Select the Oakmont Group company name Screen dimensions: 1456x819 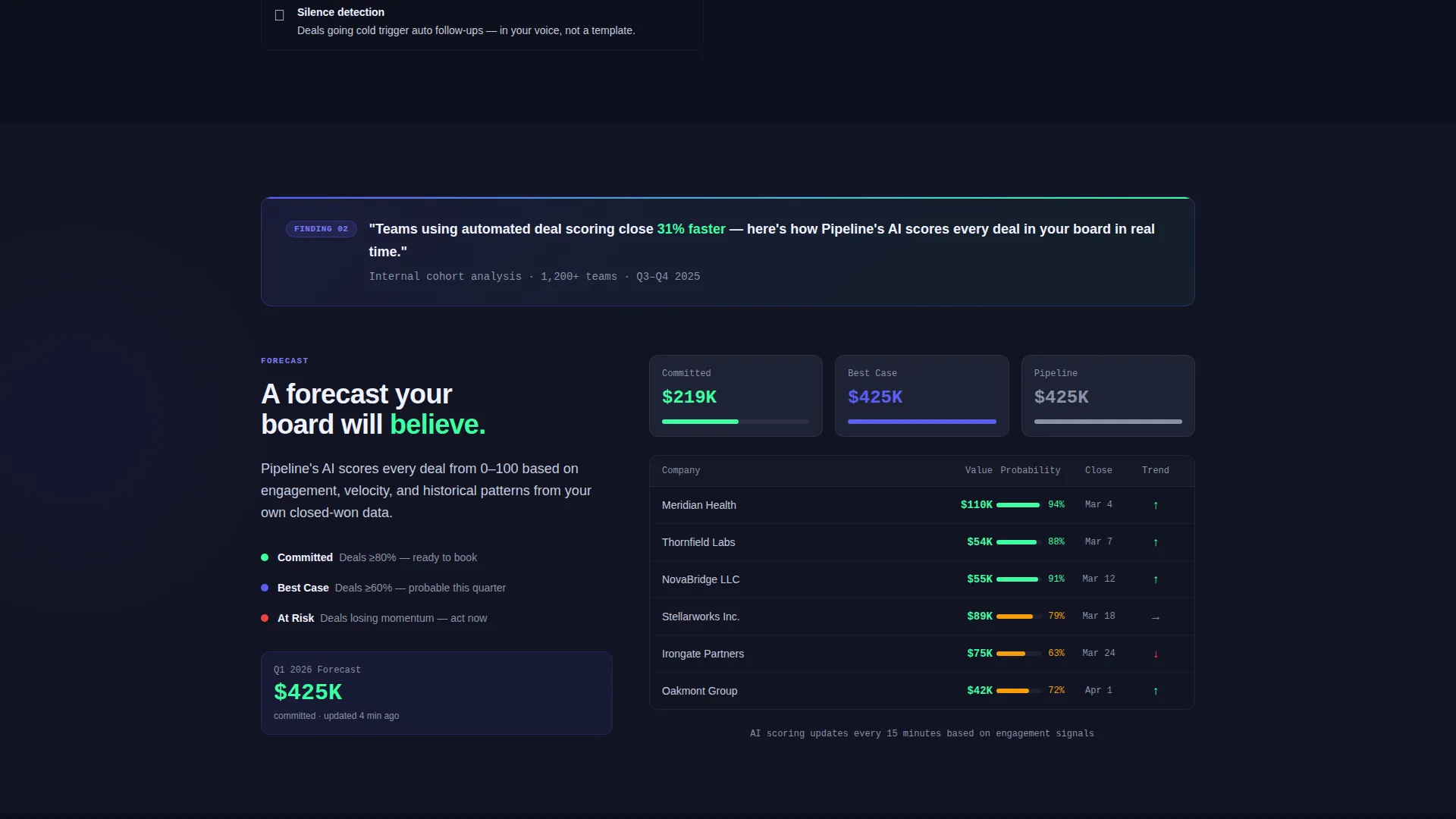point(699,691)
